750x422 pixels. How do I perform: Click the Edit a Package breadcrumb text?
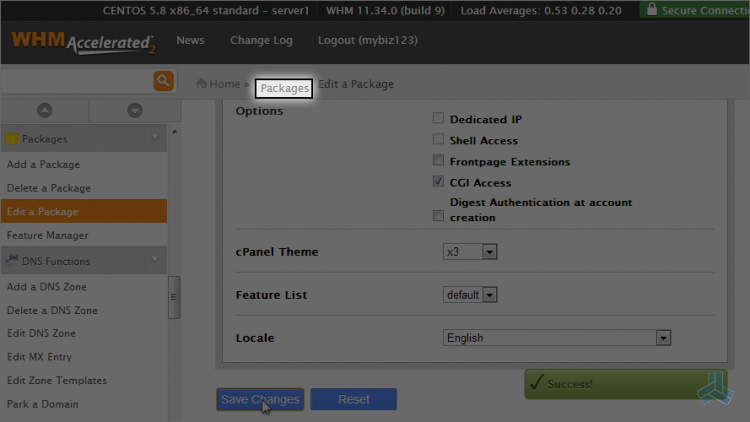[356, 84]
